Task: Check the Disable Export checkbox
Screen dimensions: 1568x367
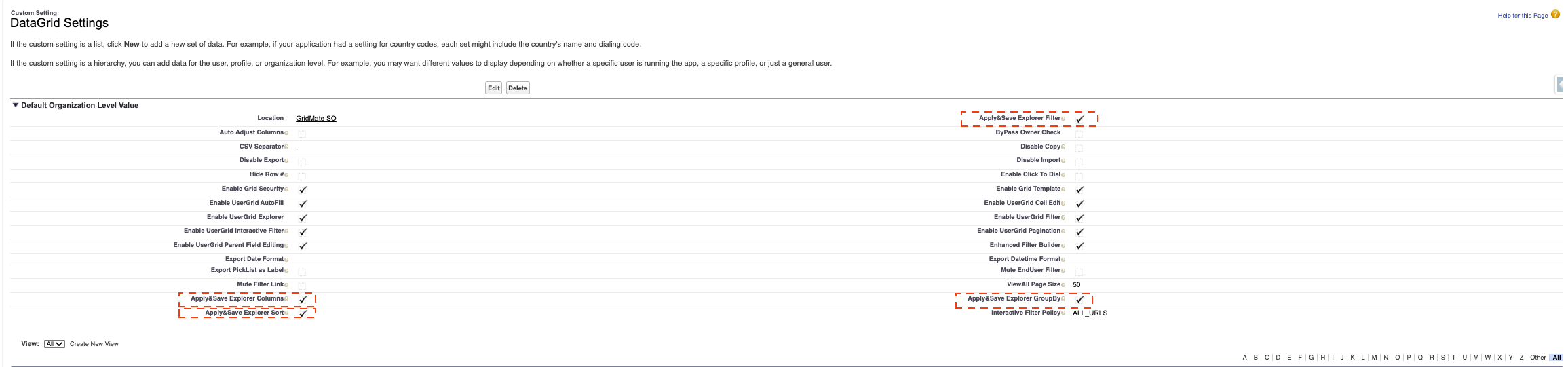Action: tap(302, 162)
